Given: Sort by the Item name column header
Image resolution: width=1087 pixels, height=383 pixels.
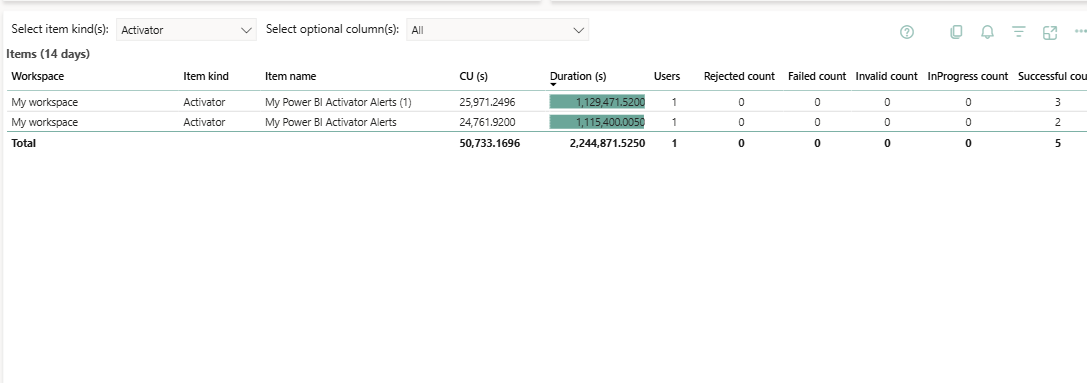Looking at the screenshot, I should [290, 76].
